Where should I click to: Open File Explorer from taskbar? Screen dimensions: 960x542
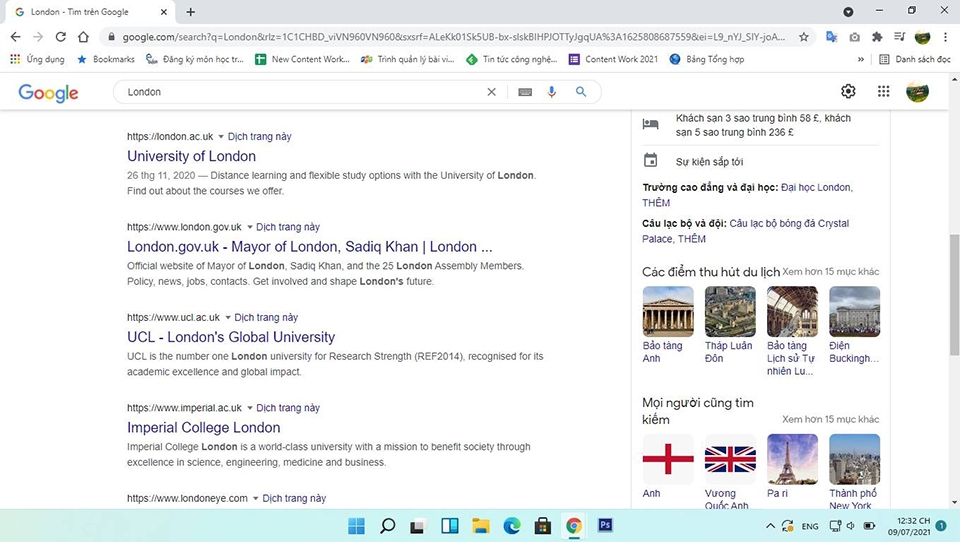(x=481, y=525)
